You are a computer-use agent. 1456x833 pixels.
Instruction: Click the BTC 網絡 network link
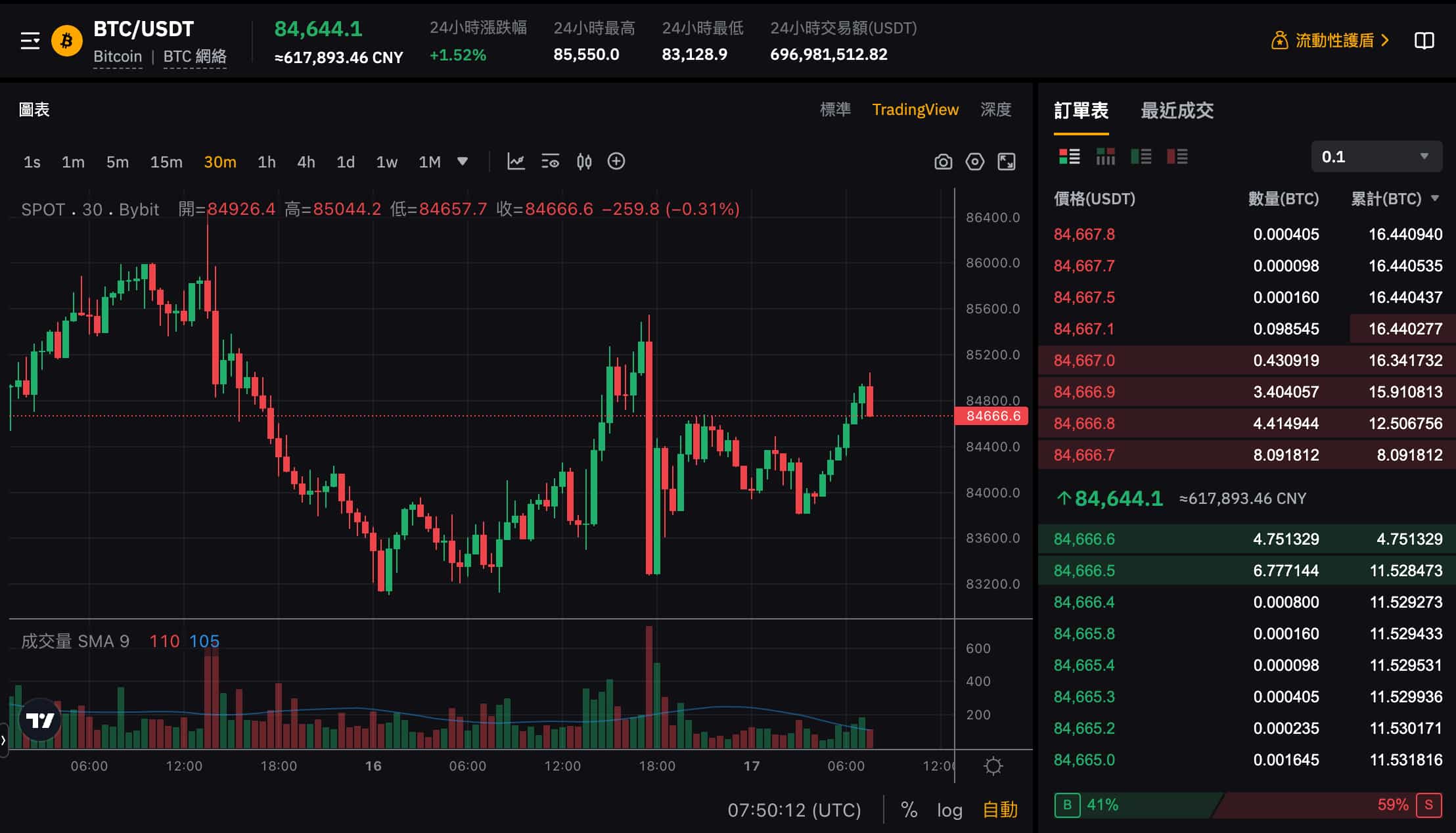point(194,56)
